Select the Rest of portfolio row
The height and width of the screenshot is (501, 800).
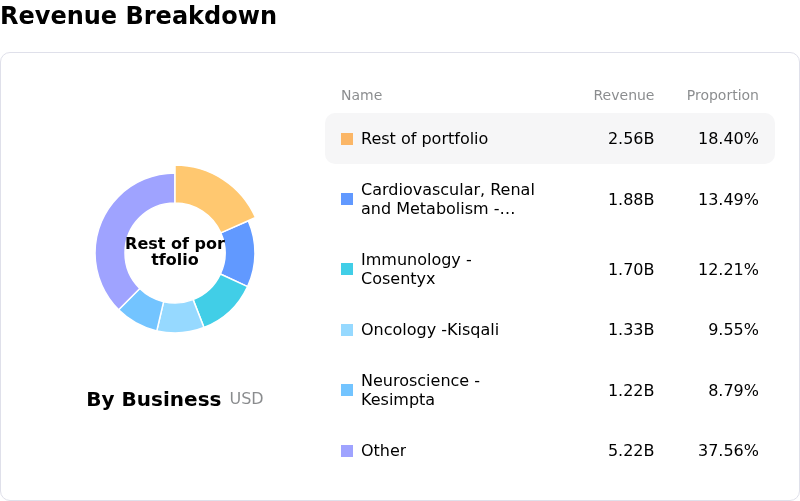coord(549,139)
